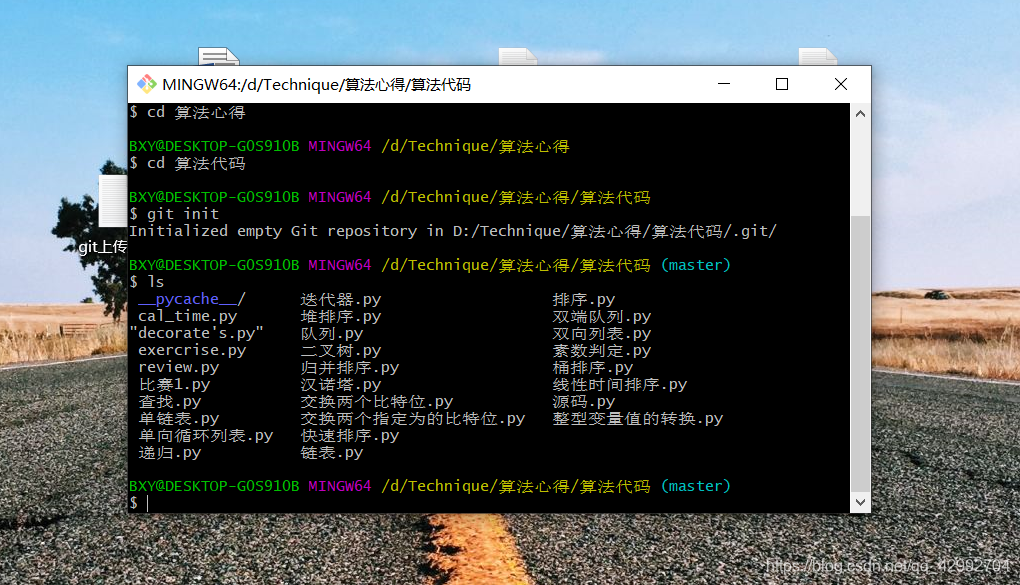The height and width of the screenshot is (585, 1020).
Task: Click the 线性时间排序.py file name
Action: pyautogui.click(x=620, y=384)
